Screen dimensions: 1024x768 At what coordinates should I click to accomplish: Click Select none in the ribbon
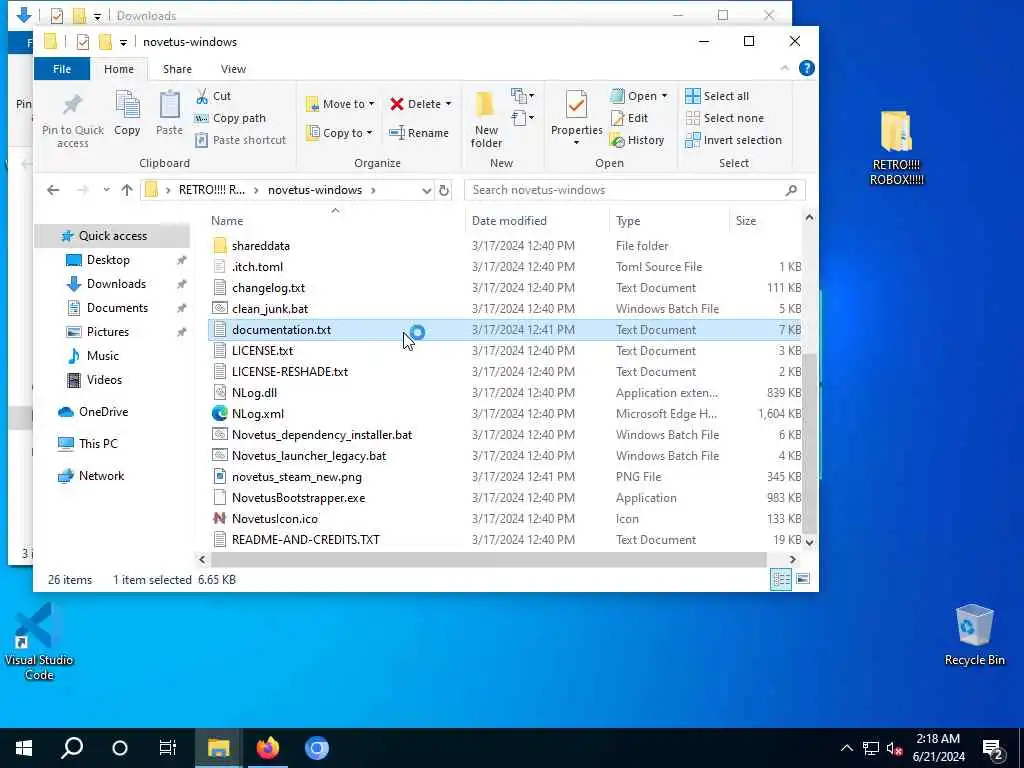pyautogui.click(x=725, y=118)
